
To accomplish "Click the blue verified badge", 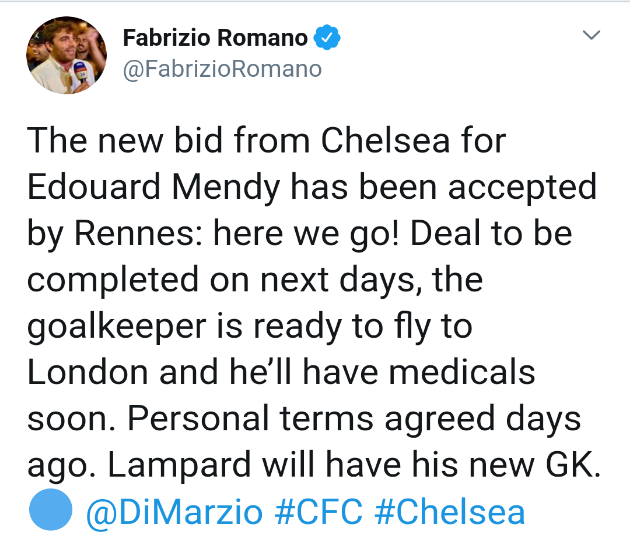I will pos(328,39).
